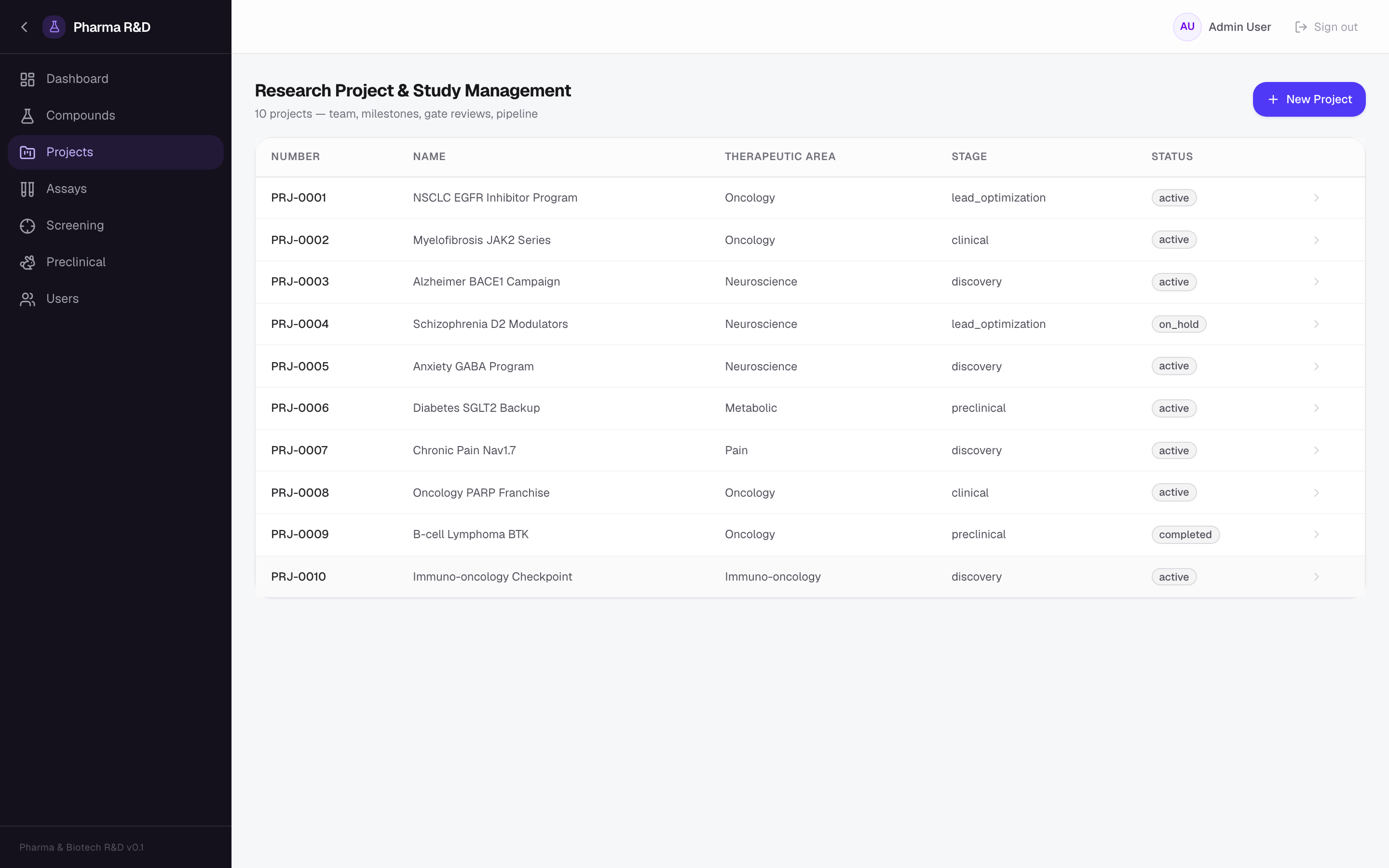Click the Pain therapeutic area cell
The image size is (1389, 868).
(736, 451)
